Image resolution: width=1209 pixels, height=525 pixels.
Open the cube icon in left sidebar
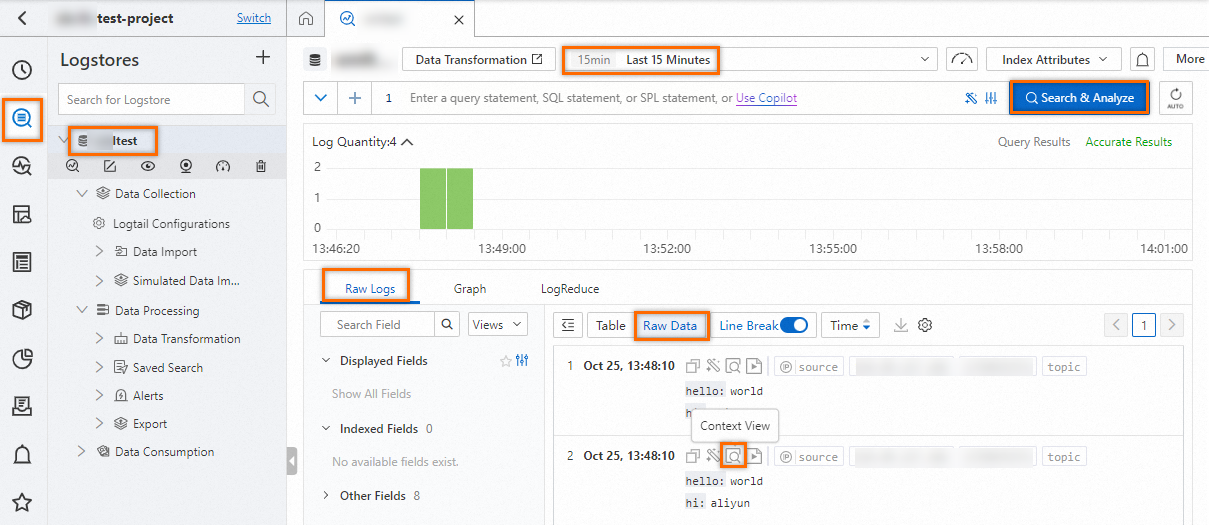tap(22, 310)
